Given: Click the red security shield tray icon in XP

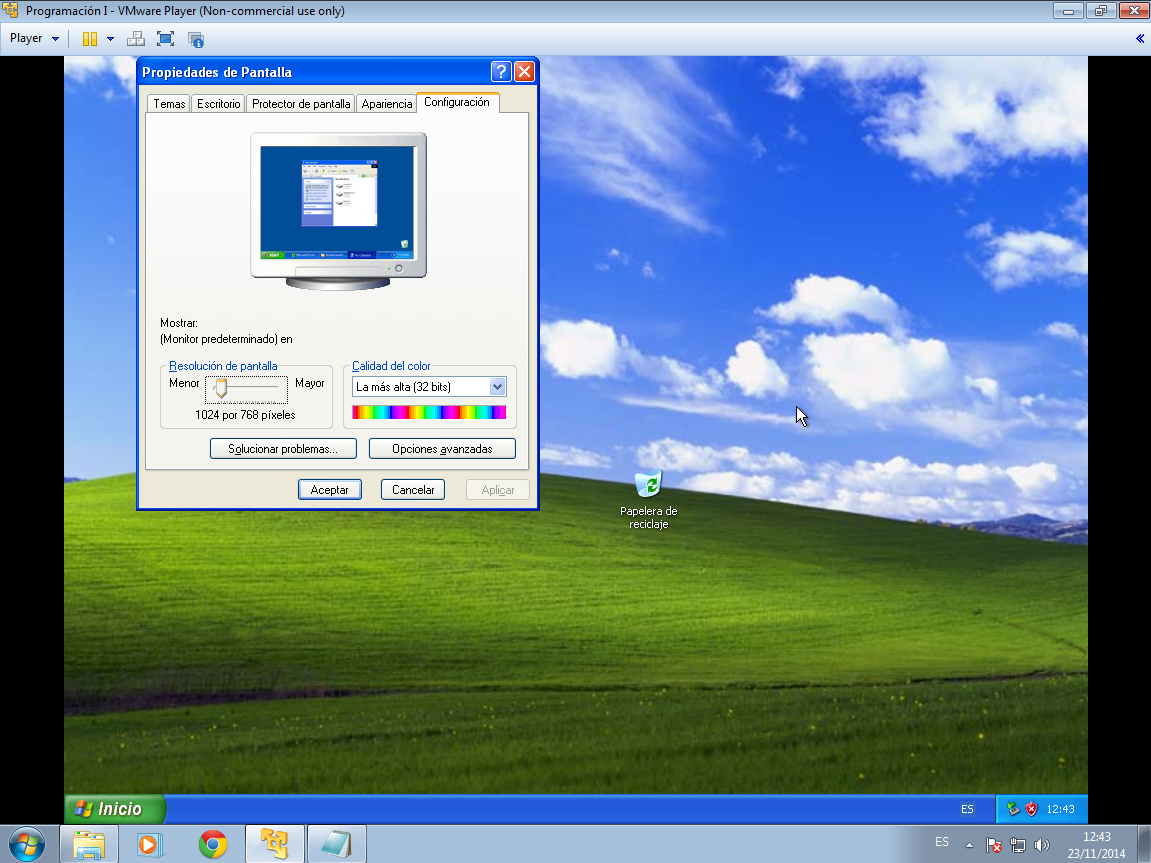Looking at the screenshot, I should (1031, 809).
